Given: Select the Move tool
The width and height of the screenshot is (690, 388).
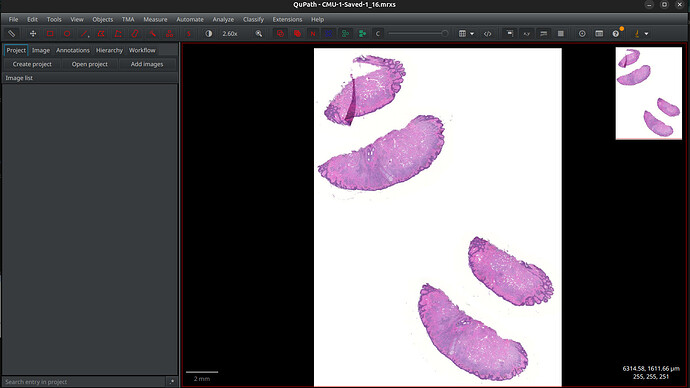Looking at the screenshot, I should 33,33.
